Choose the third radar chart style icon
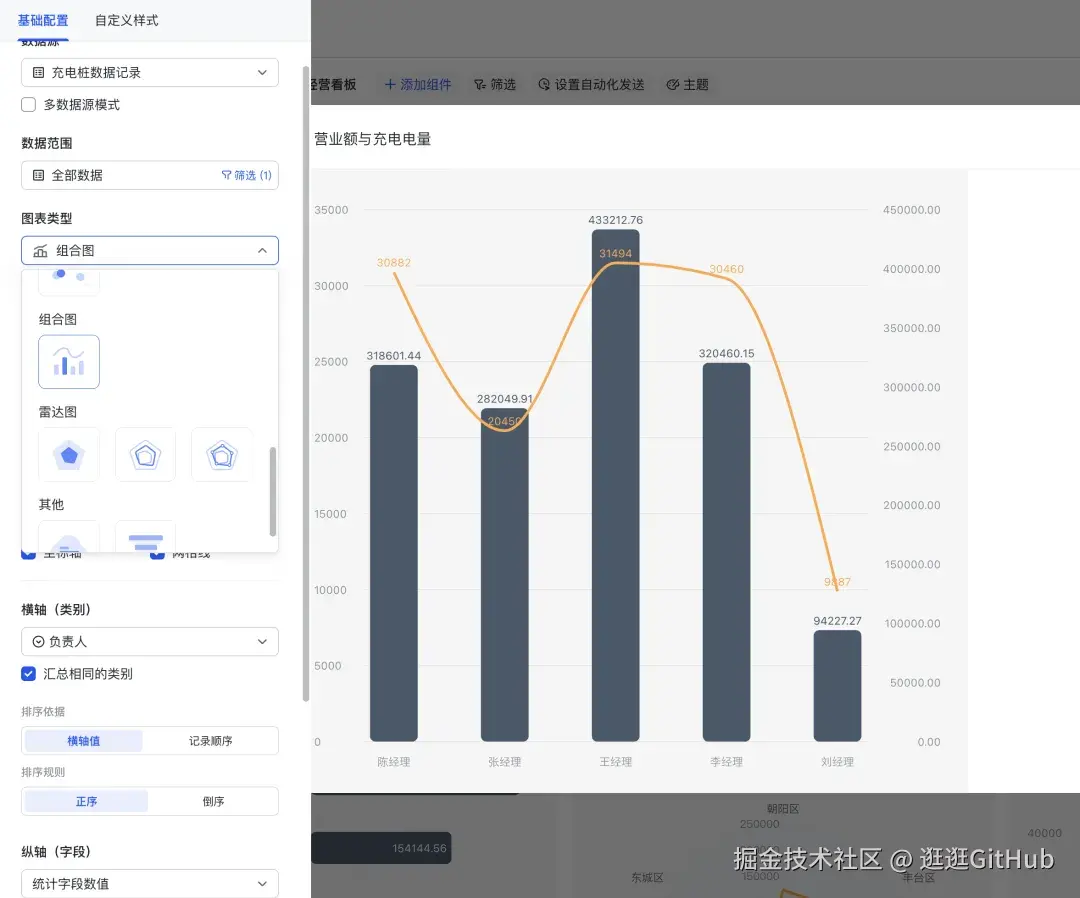The height and width of the screenshot is (898, 1080). (x=221, y=454)
